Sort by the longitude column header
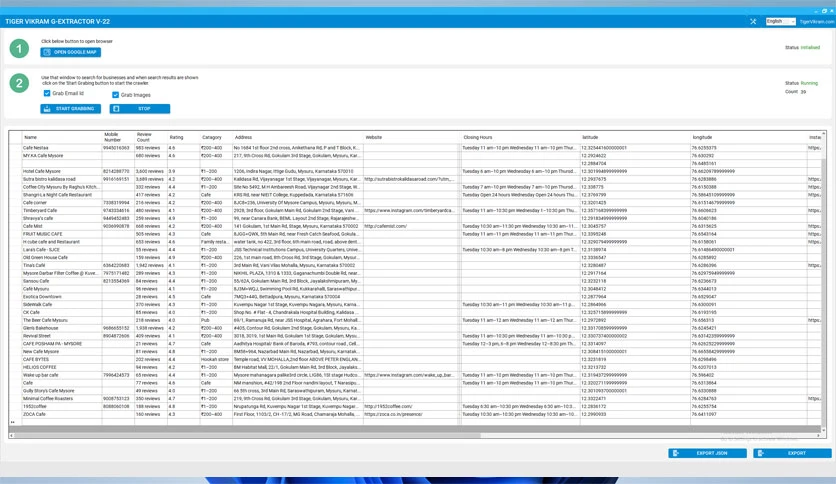Viewport: 836px width, 484px height. (749, 138)
